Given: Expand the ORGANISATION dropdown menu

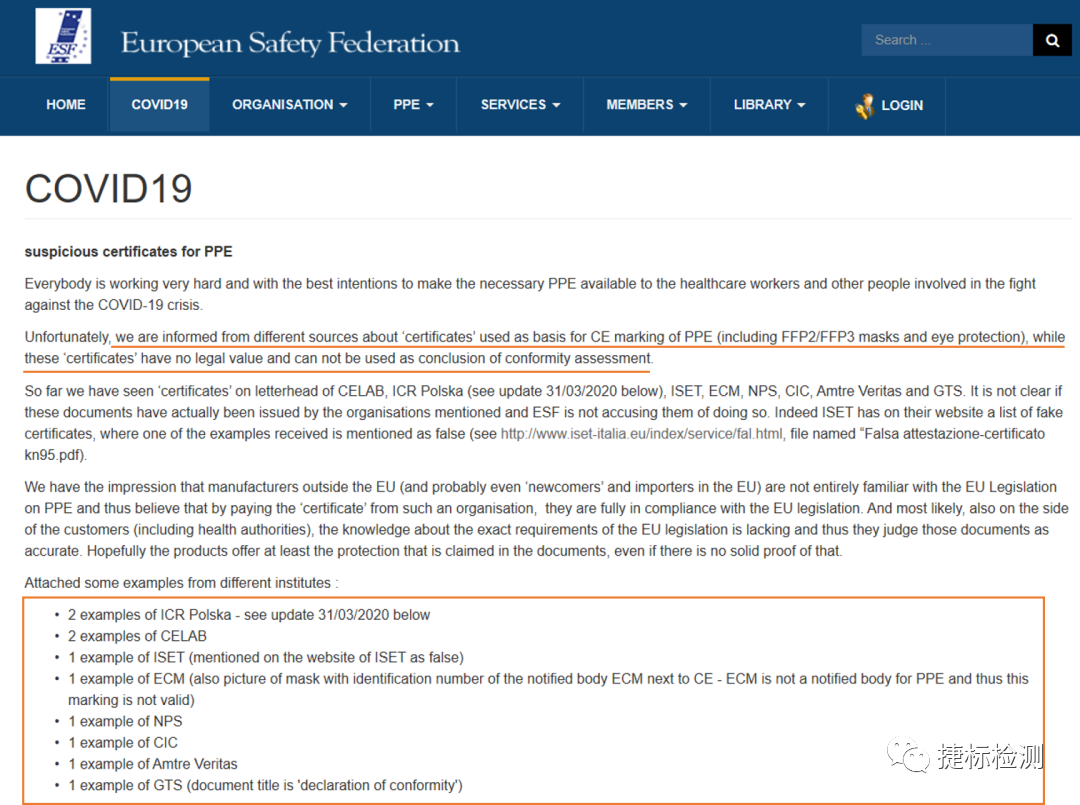Looking at the screenshot, I should (x=289, y=105).
